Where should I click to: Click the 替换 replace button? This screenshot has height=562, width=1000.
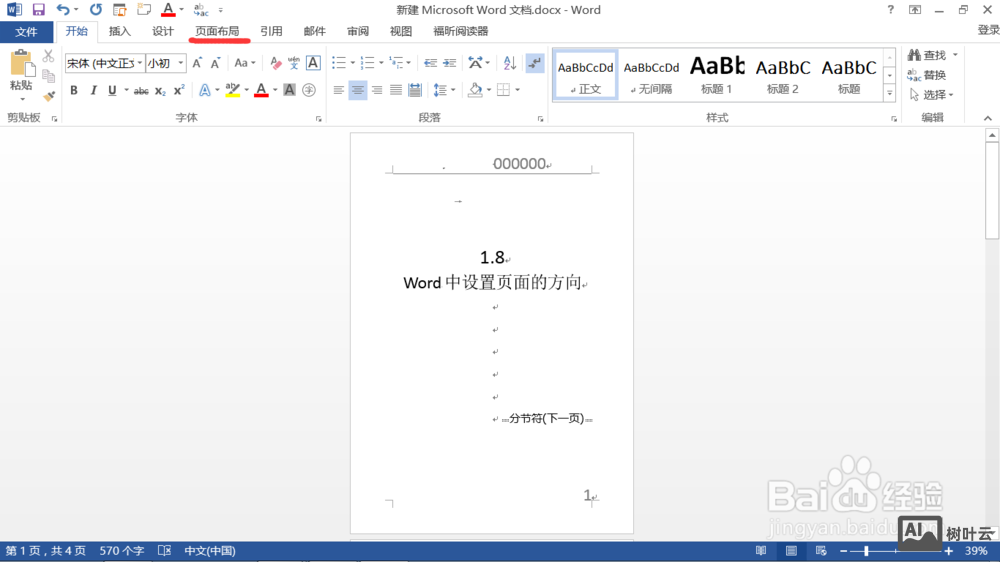927,75
